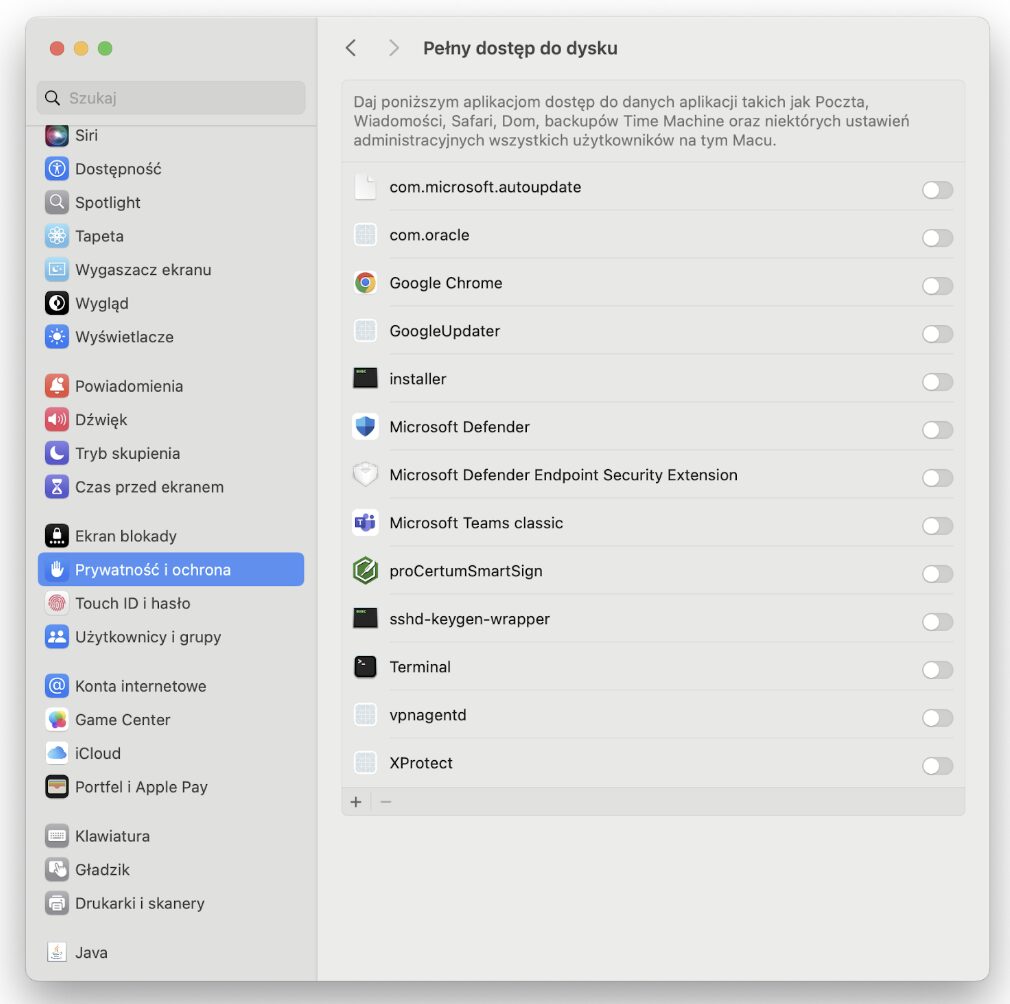The height and width of the screenshot is (1004, 1010).
Task: Select Portfel i Apple Pay icon
Action: coord(57,786)
